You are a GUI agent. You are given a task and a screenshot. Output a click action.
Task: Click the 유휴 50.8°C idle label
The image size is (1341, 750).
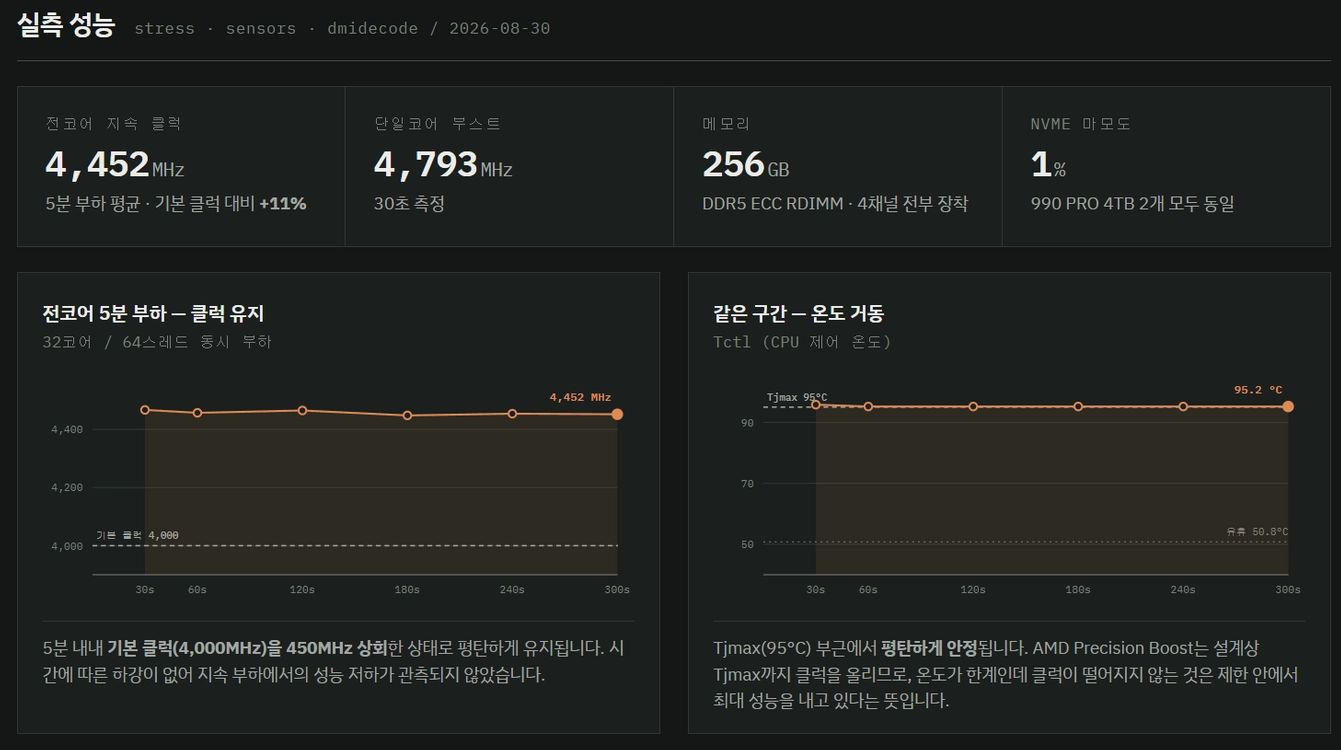tap(1257, 532)
